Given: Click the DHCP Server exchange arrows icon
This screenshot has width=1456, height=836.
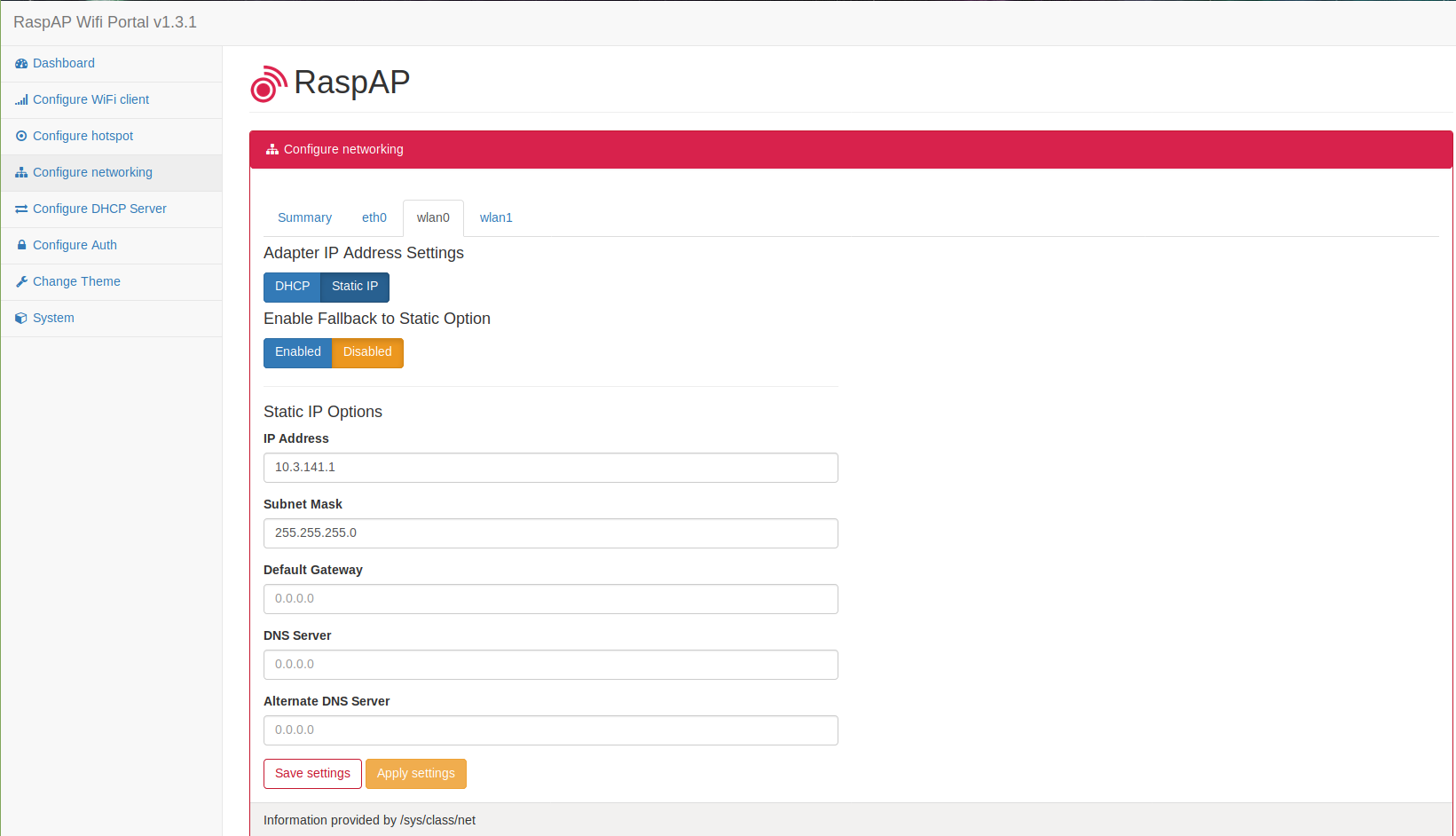Looking at the screenshot, I should tap(21, 209).
